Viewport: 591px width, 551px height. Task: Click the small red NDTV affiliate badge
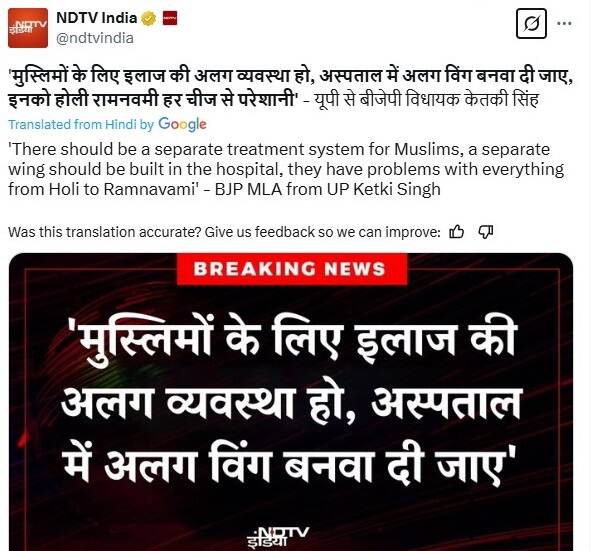tap(170, 18)
